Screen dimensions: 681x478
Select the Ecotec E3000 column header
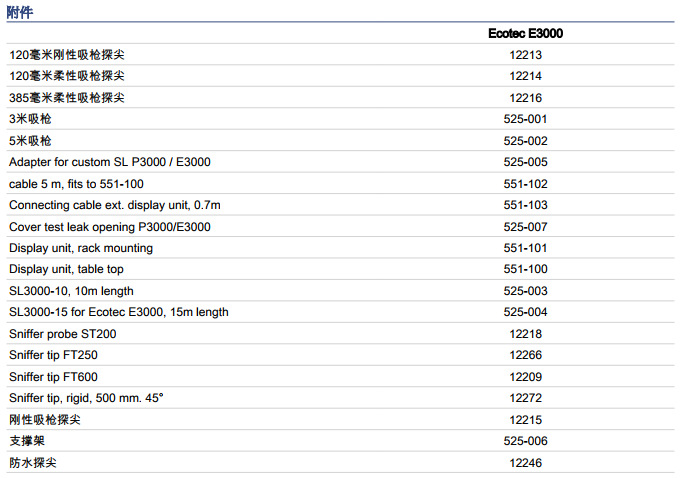525,34
